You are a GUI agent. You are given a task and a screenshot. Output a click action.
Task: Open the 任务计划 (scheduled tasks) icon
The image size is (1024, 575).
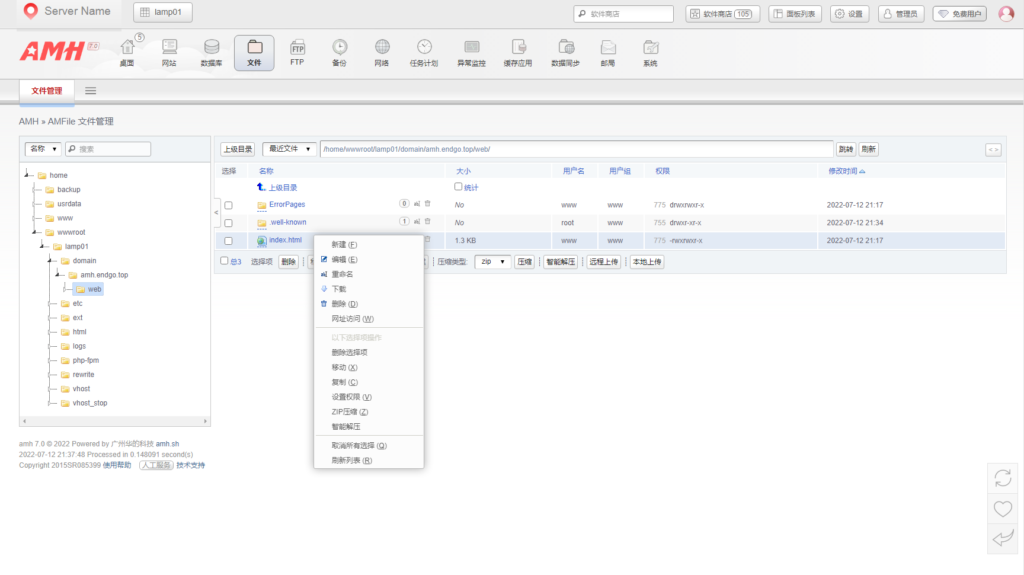424,52
